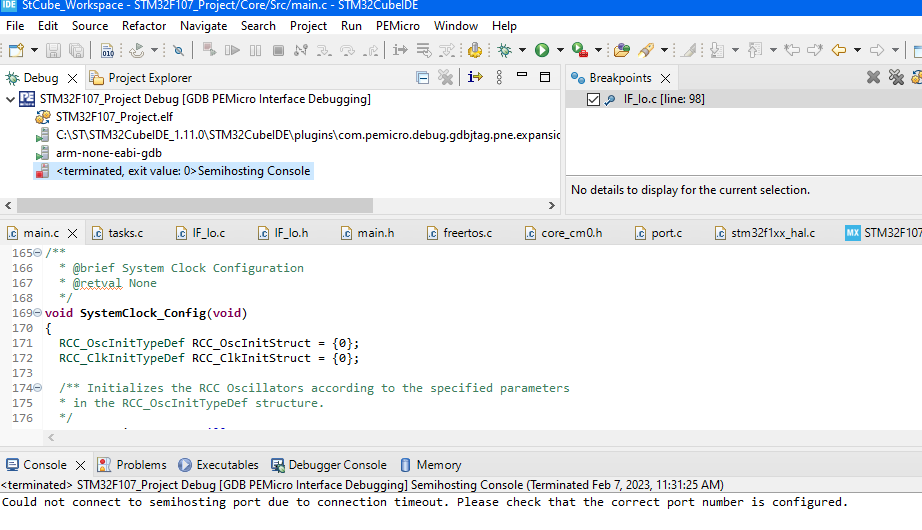This screenshot has width=922, height=530.
Task: Click the Run External Tools icon
Action: click(580, 51)
